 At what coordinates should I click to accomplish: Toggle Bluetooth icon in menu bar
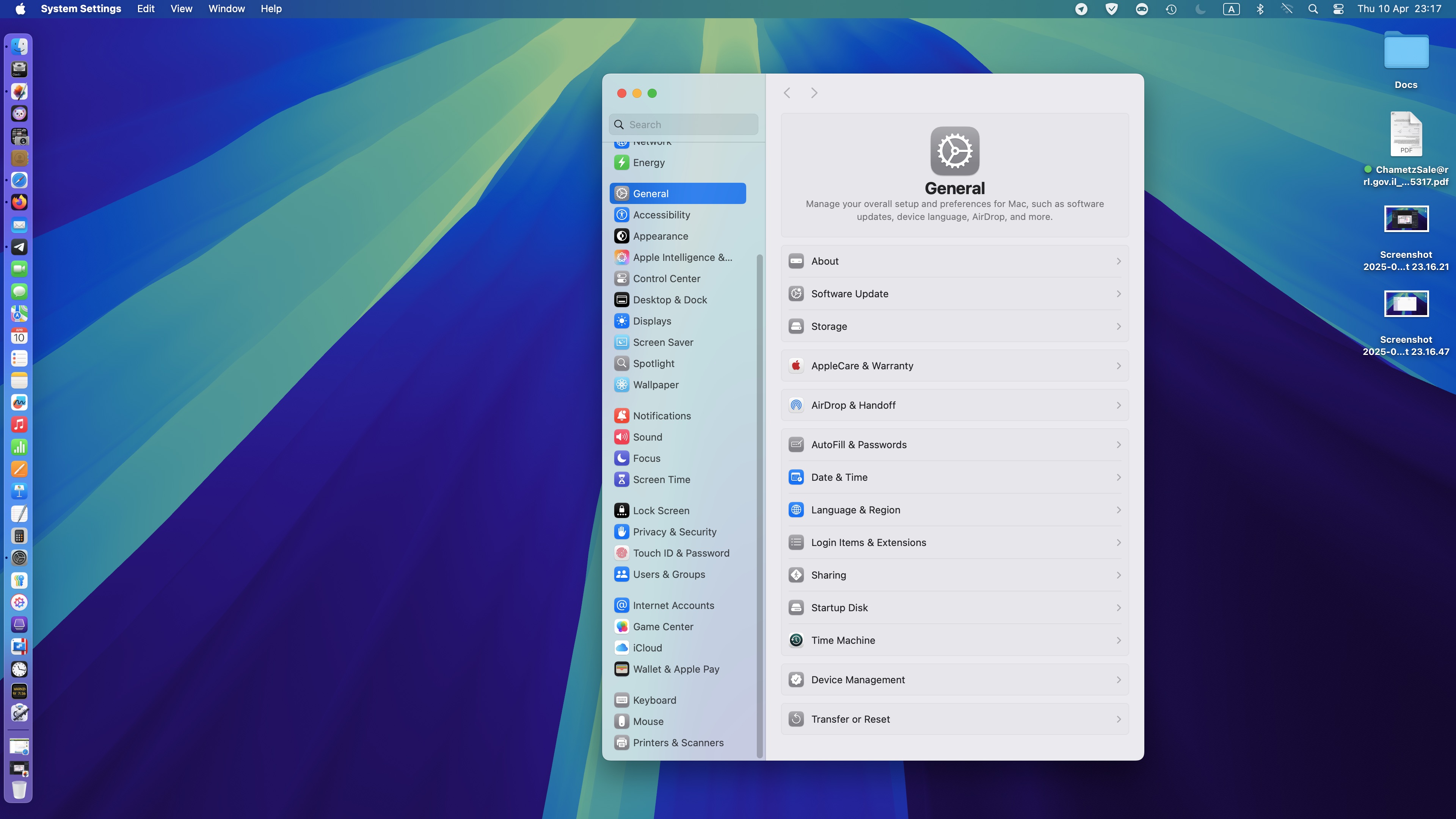[x=1260, y=9]
